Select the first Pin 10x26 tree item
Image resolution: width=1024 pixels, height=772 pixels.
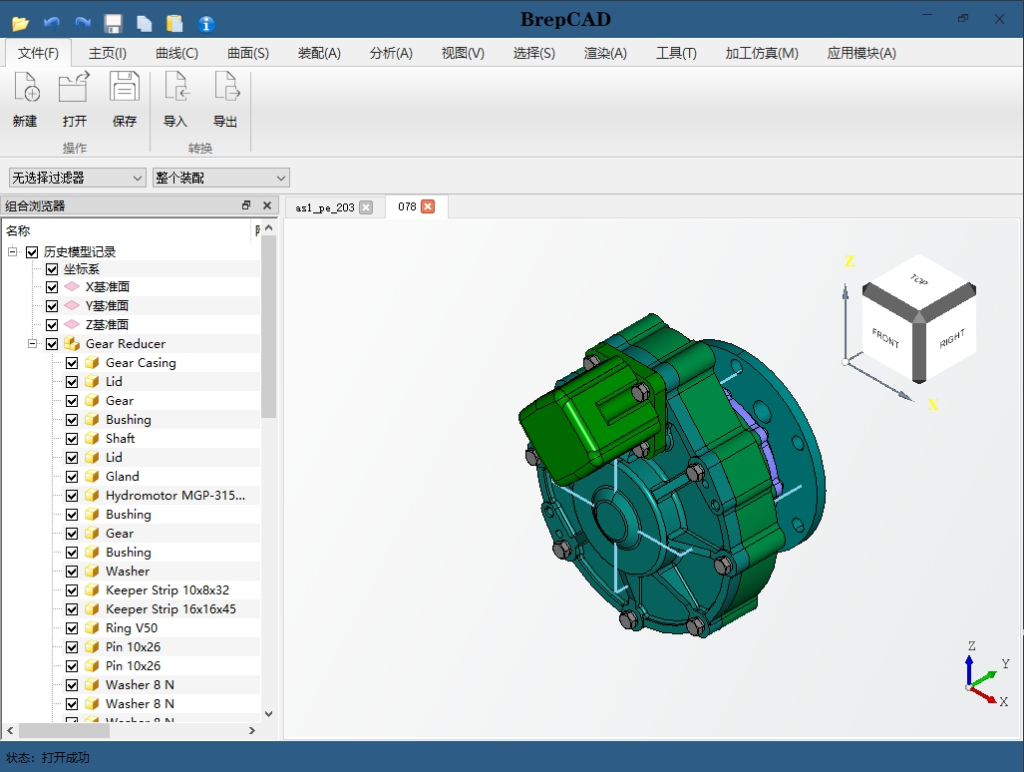coord(133,647)
